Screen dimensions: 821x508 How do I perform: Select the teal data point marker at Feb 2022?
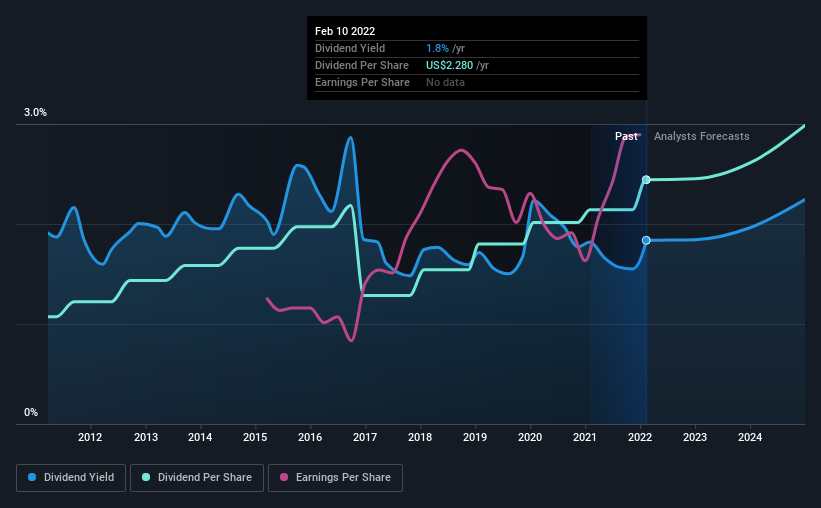(x=646, y=180)
